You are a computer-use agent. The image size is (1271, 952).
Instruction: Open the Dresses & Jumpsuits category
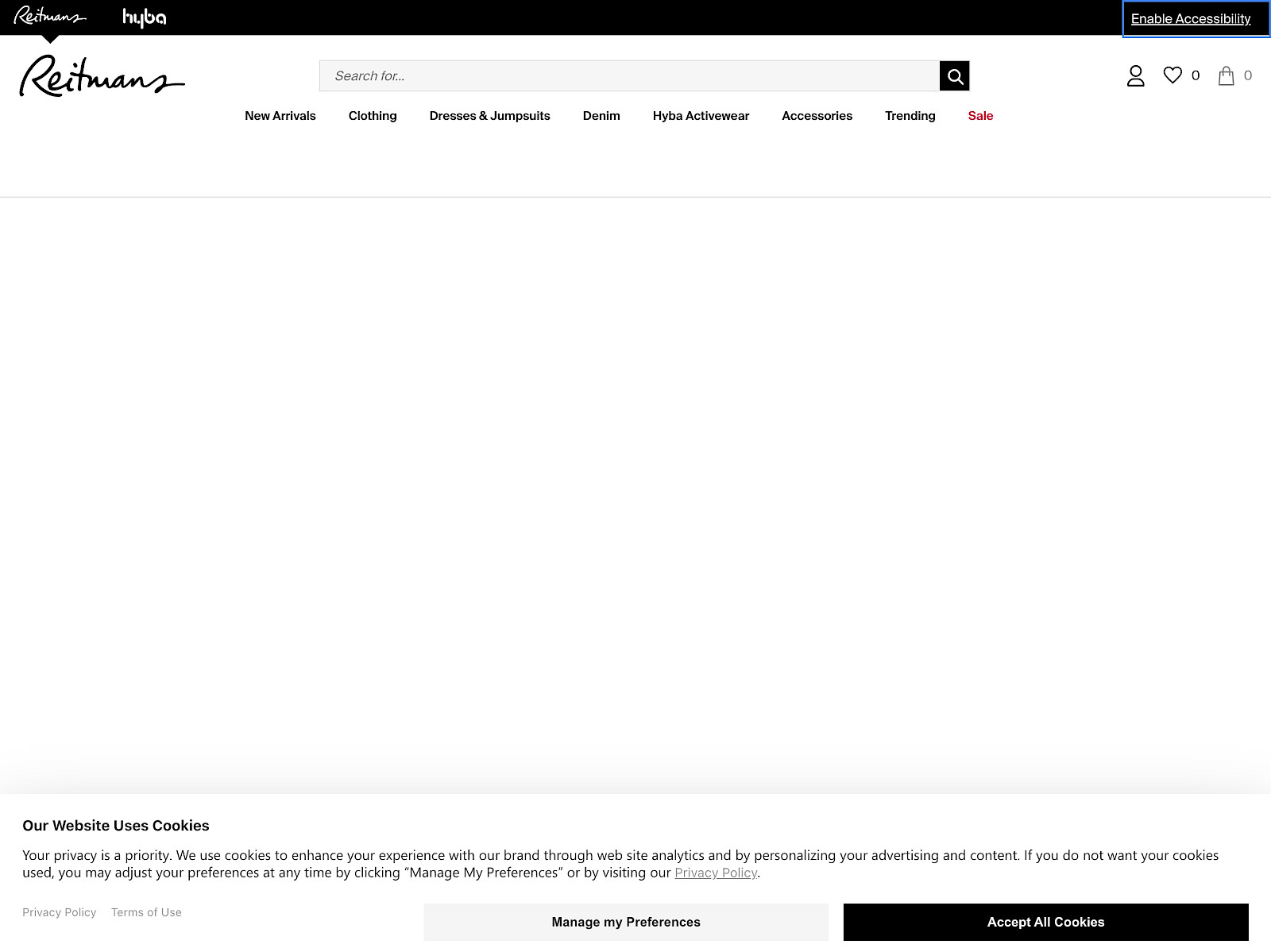[489, 115]
